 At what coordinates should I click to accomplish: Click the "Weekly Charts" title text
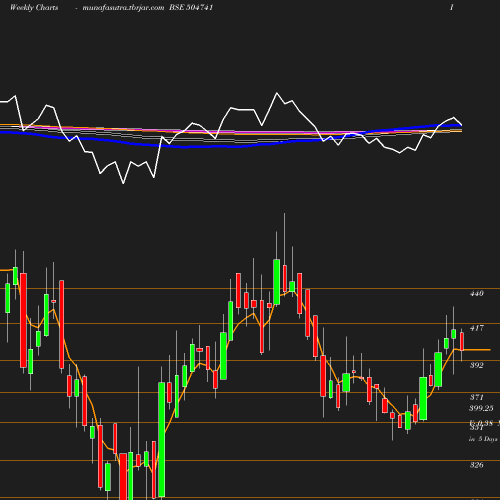point(34,7)
